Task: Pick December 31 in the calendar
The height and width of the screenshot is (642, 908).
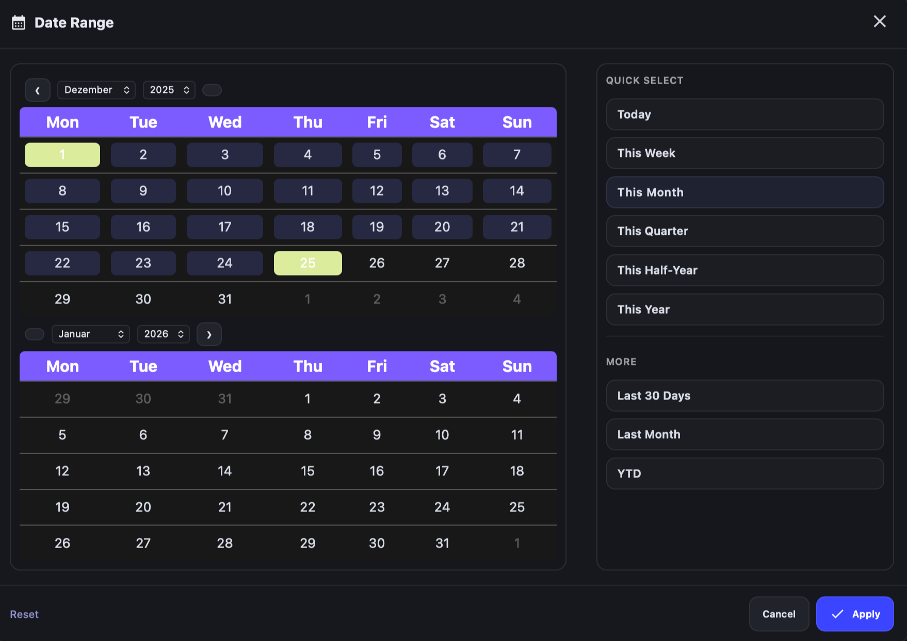Action: pos(225,299)
